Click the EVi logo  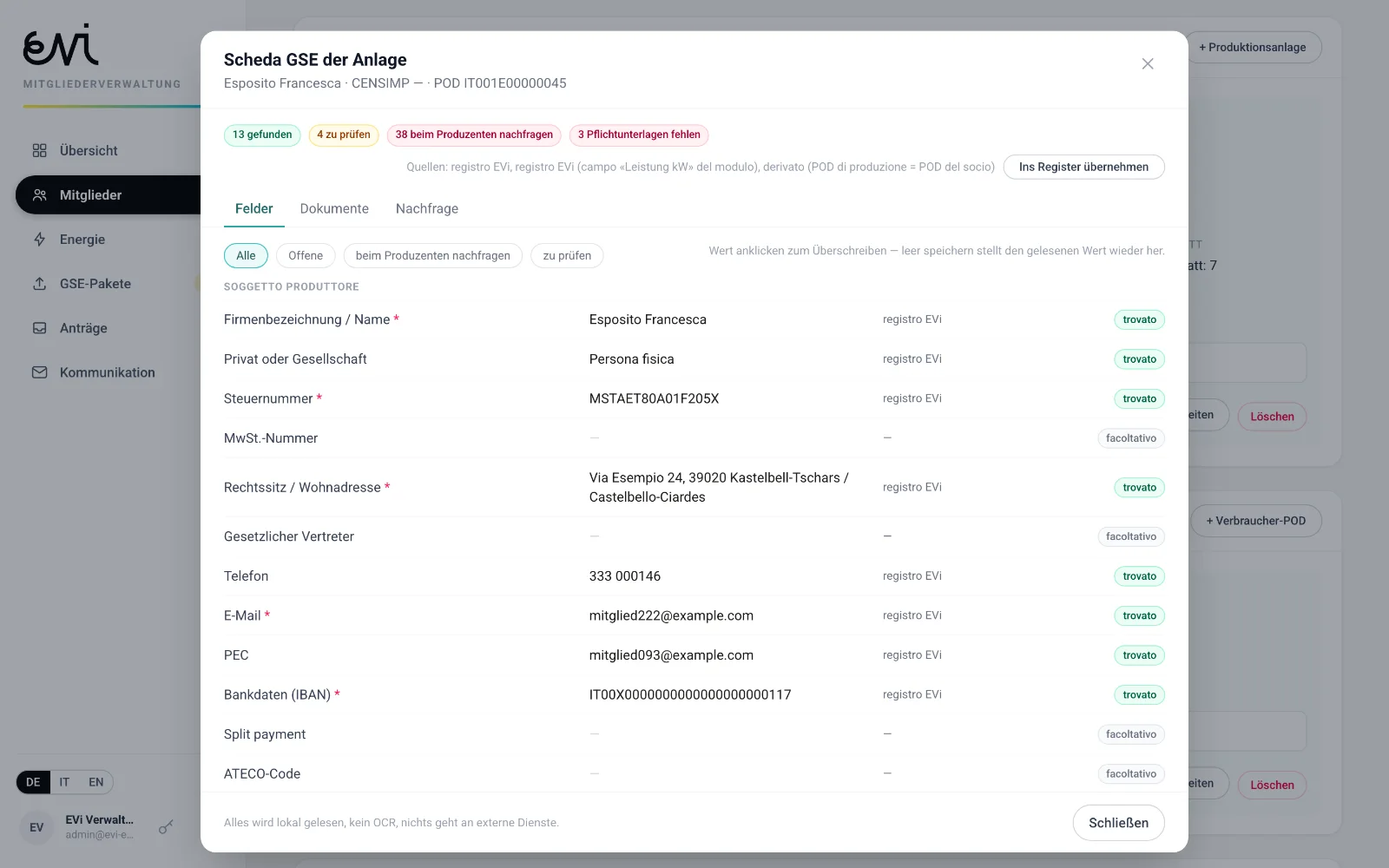(x=61, y=45)
